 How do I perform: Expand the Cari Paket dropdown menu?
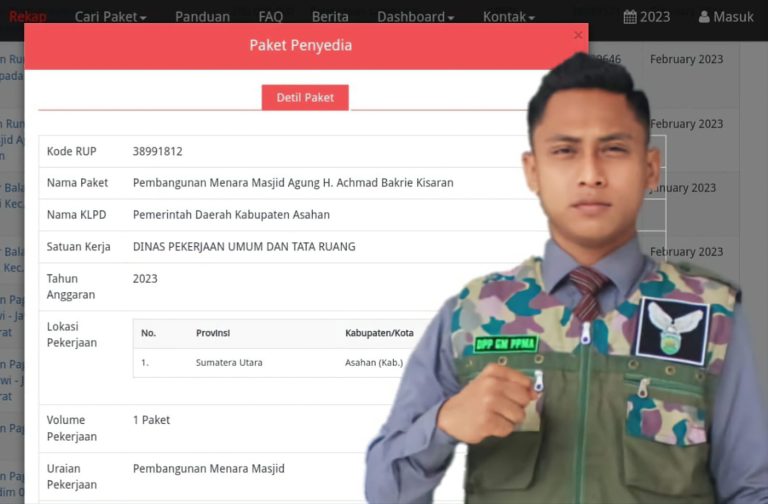(x=110, y=17)
